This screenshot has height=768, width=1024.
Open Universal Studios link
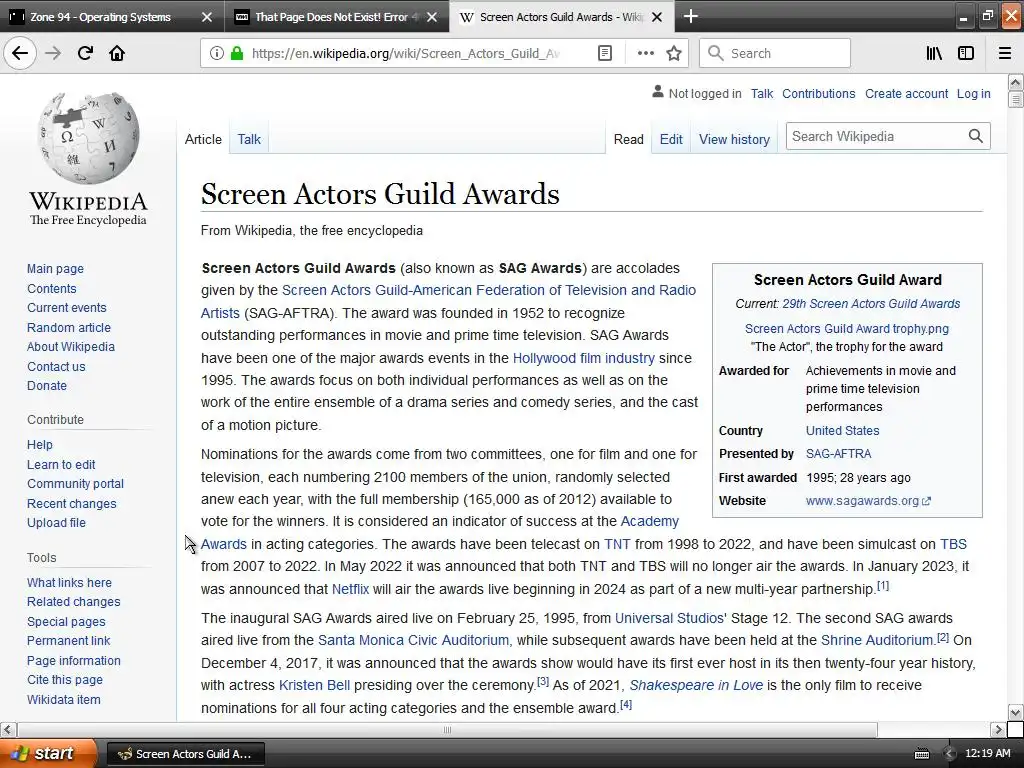click(669, 618)
